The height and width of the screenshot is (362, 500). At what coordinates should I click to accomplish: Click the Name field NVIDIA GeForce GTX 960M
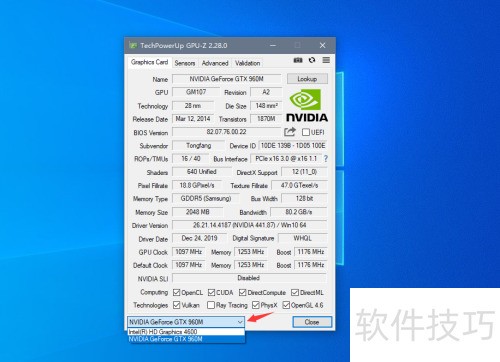pos(227,79)
